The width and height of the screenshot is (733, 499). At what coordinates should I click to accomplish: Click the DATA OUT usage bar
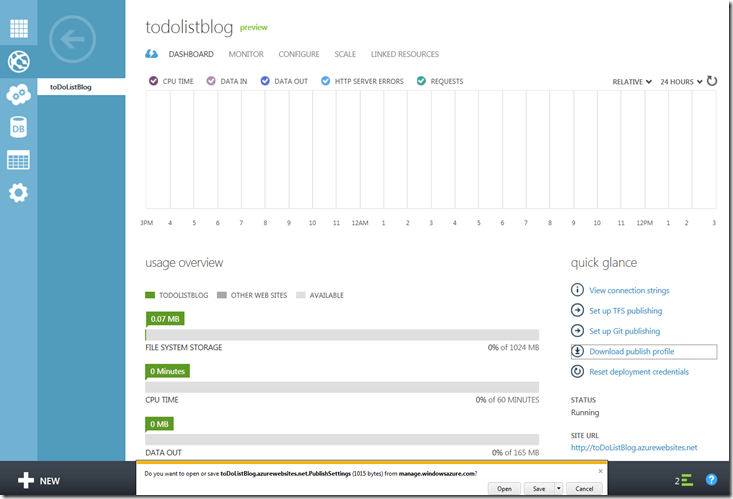coord(342,440)
